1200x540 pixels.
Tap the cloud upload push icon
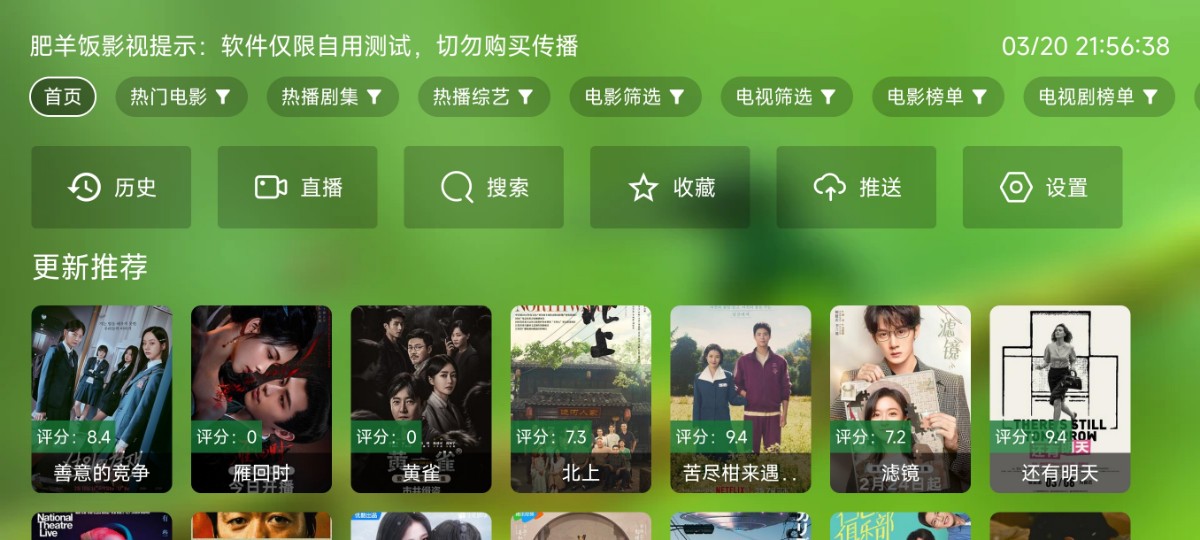click(x=829, y=187)
